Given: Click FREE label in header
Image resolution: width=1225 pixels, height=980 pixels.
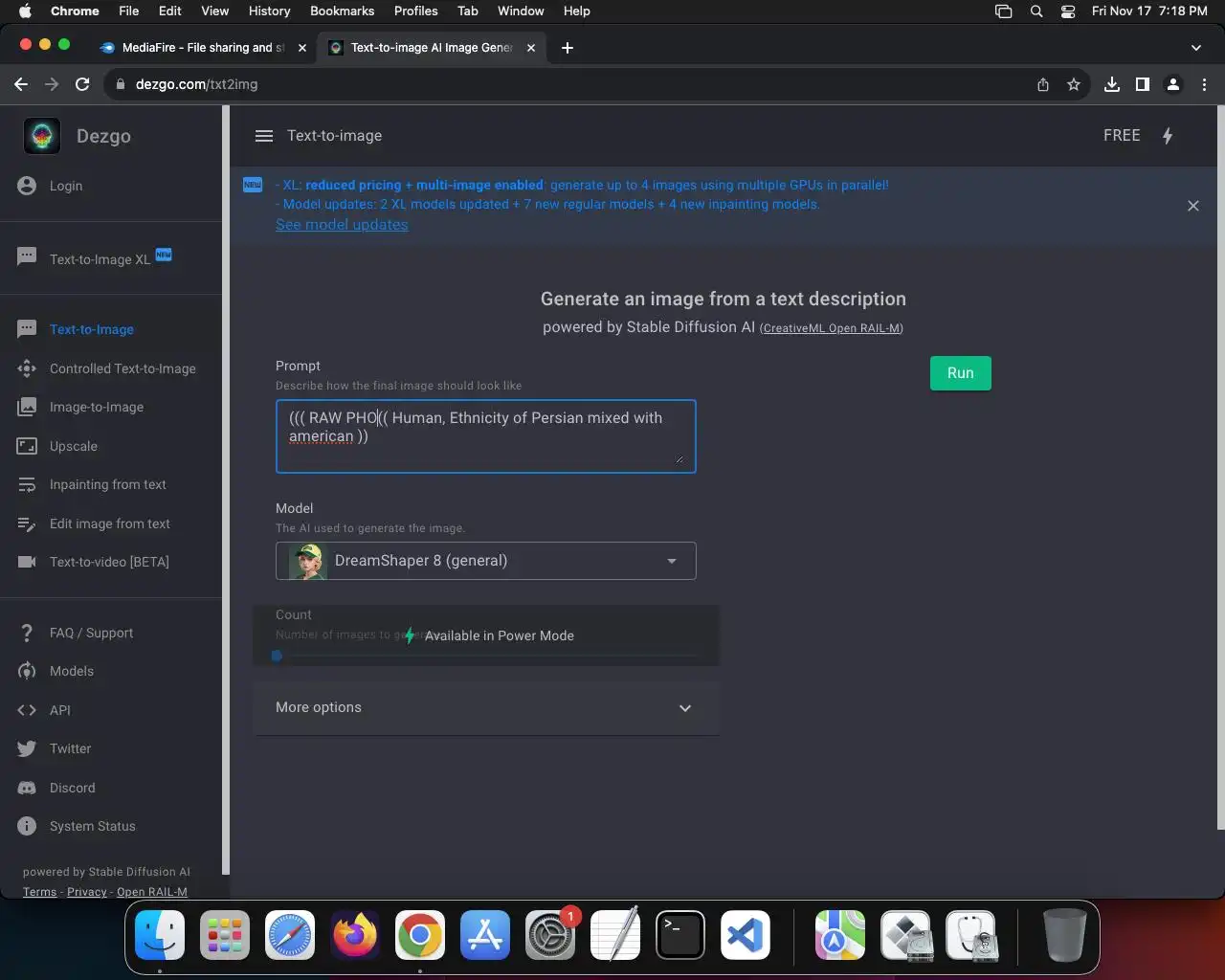Looking at the screenshot, I should point(1122,136).
